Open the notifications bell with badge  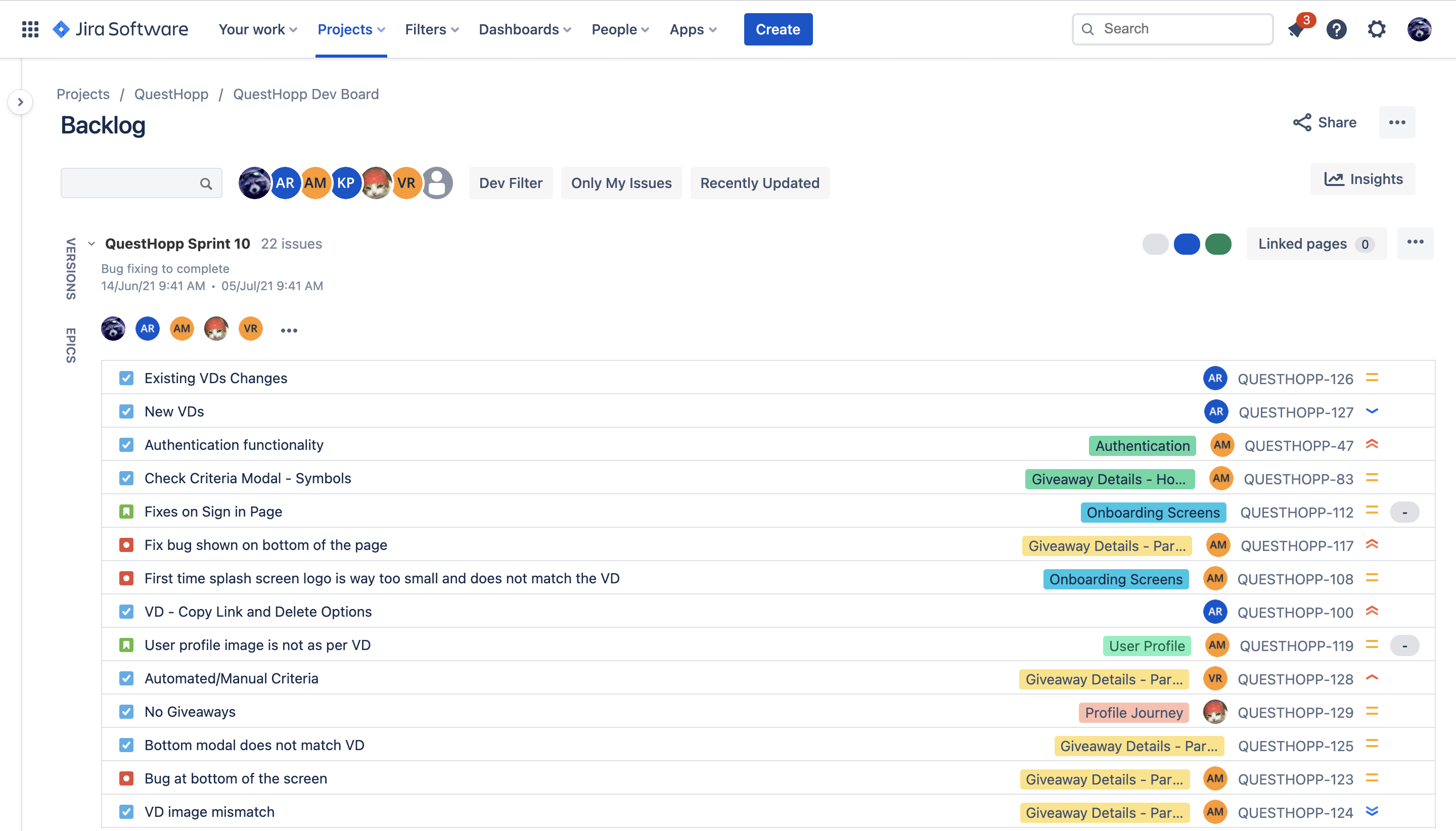pos(1297,29)
